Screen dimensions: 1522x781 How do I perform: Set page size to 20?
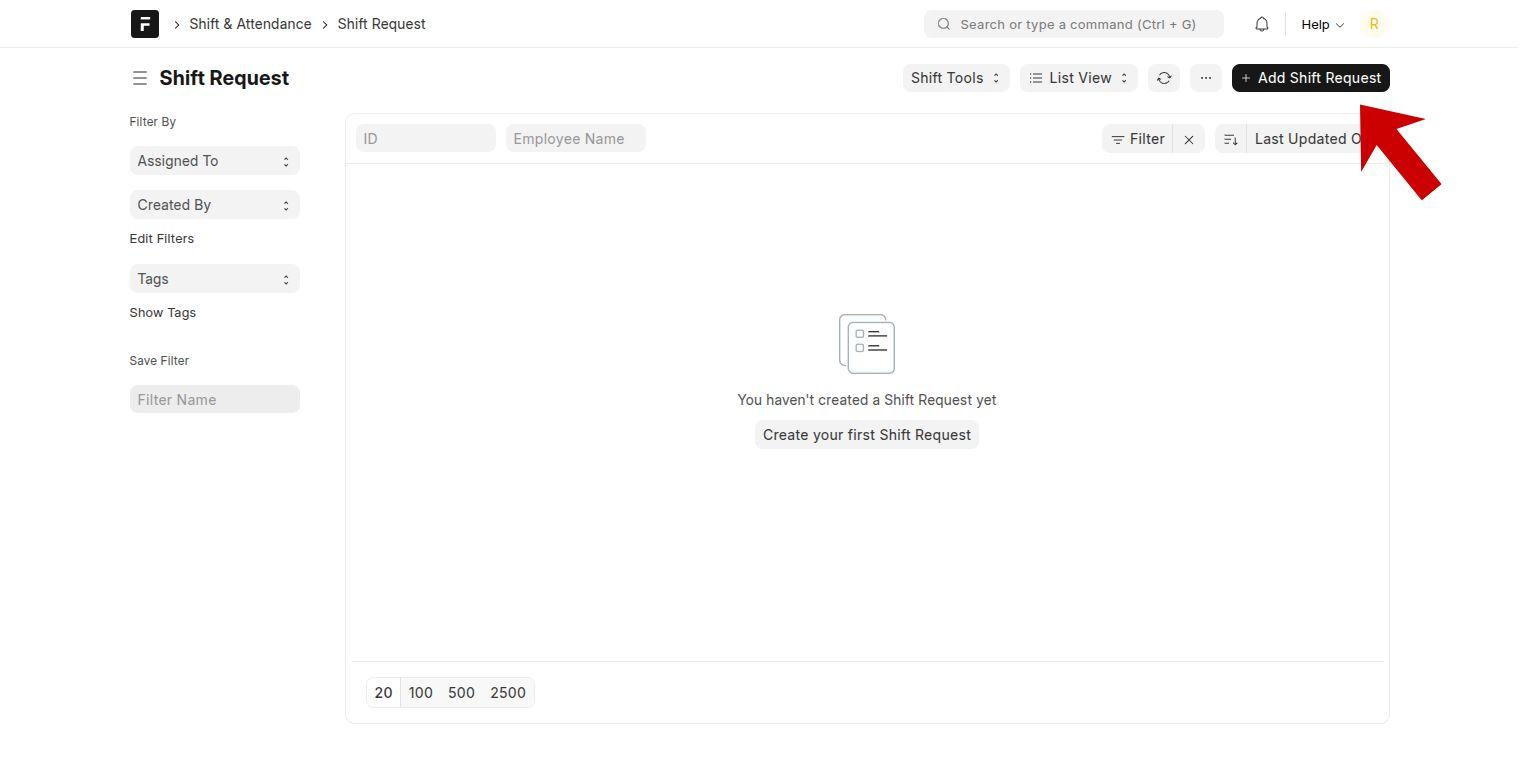[x=383, y=693]
